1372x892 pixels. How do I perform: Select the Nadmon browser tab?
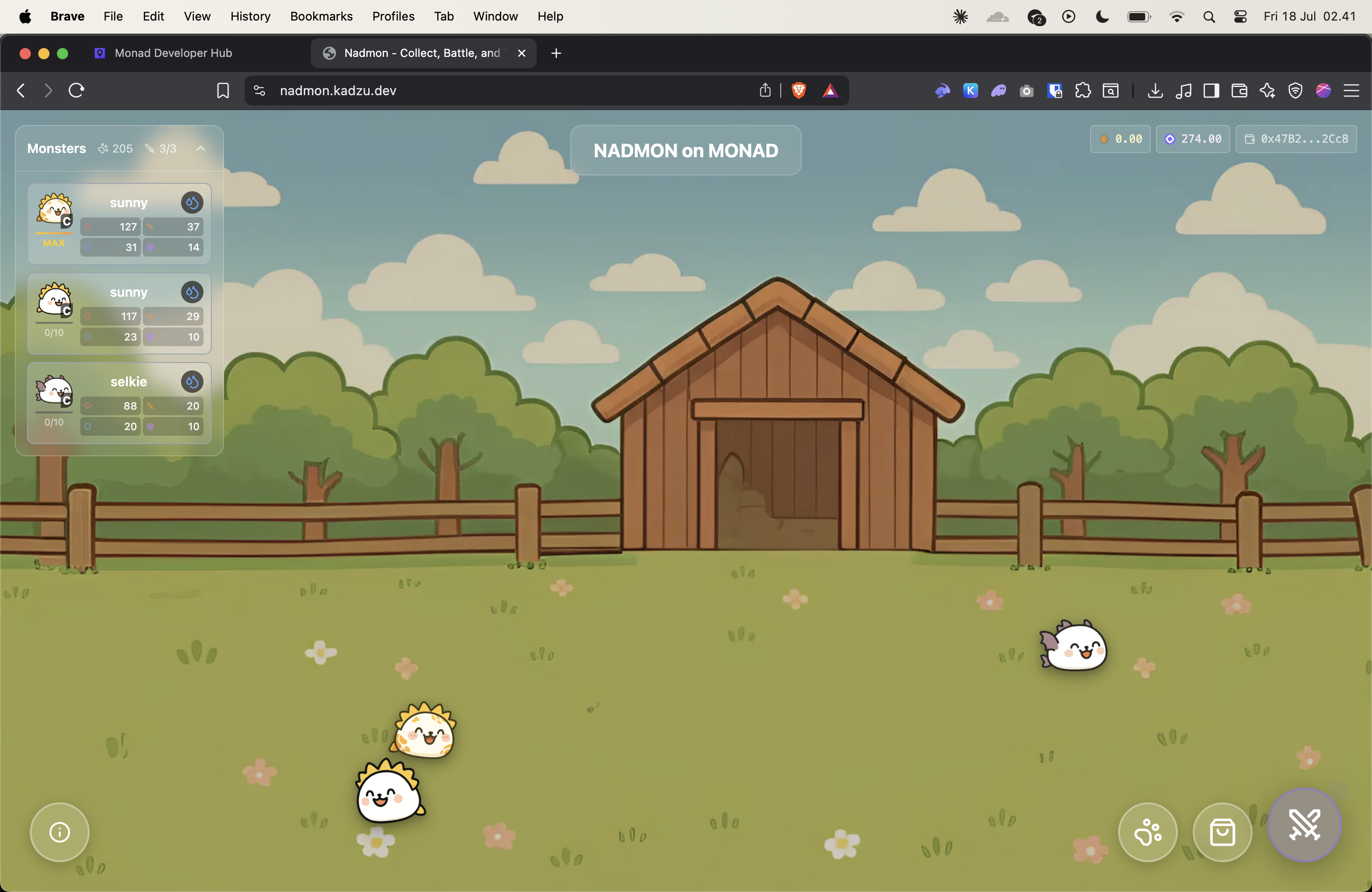click(422, 53)
